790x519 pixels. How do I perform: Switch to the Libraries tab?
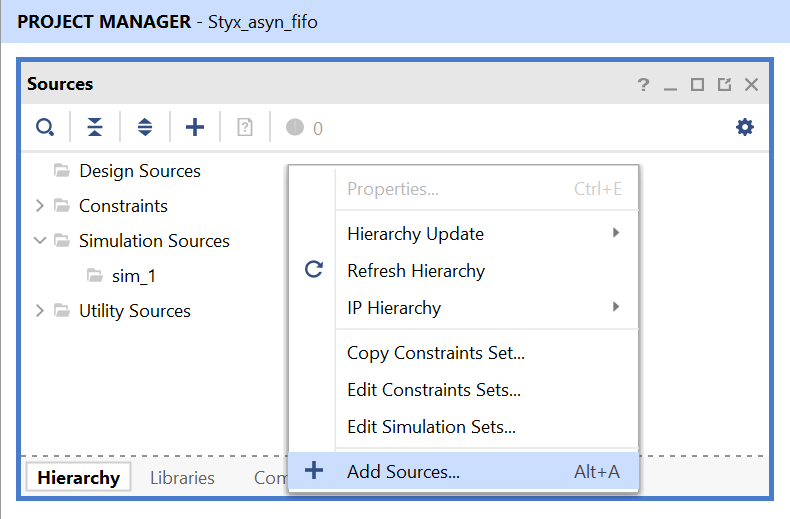182,478
